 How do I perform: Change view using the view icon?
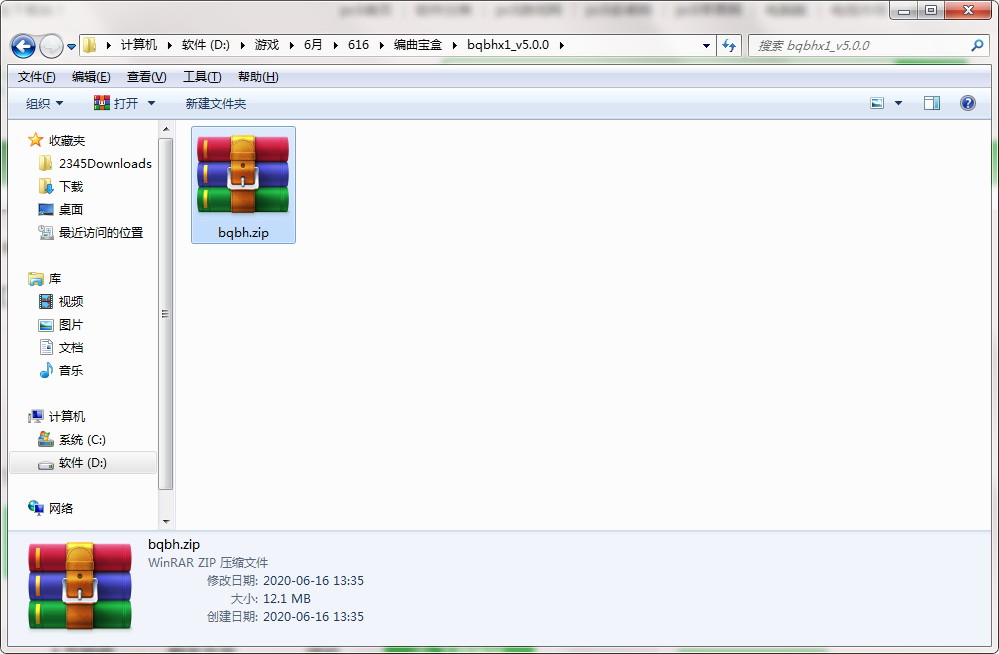click(x=877, y=103)
